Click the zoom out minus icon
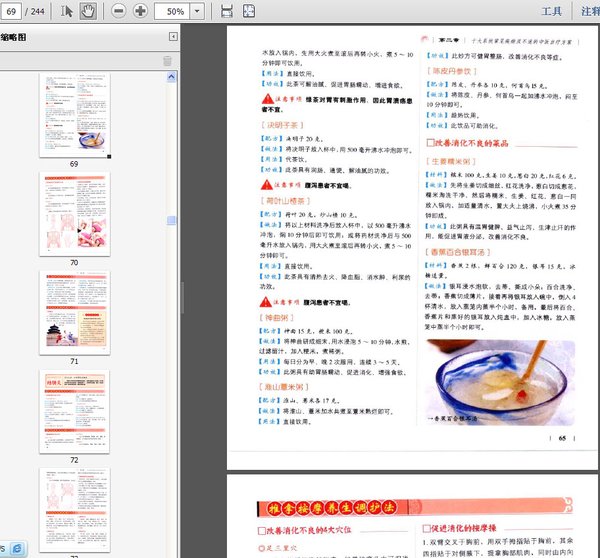 click(x=118, y=11)
